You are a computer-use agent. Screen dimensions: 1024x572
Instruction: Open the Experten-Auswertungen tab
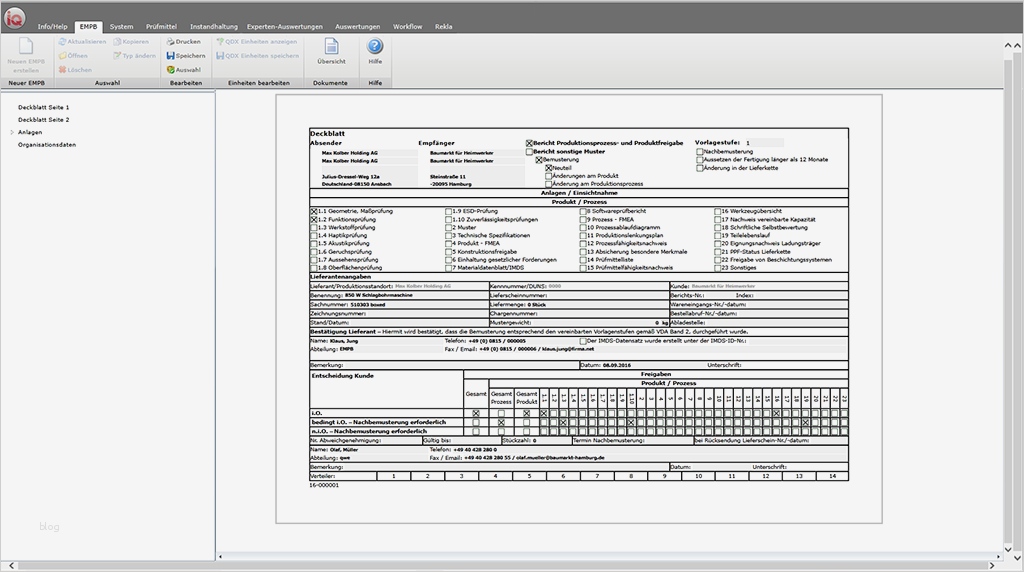click(285, 26)
